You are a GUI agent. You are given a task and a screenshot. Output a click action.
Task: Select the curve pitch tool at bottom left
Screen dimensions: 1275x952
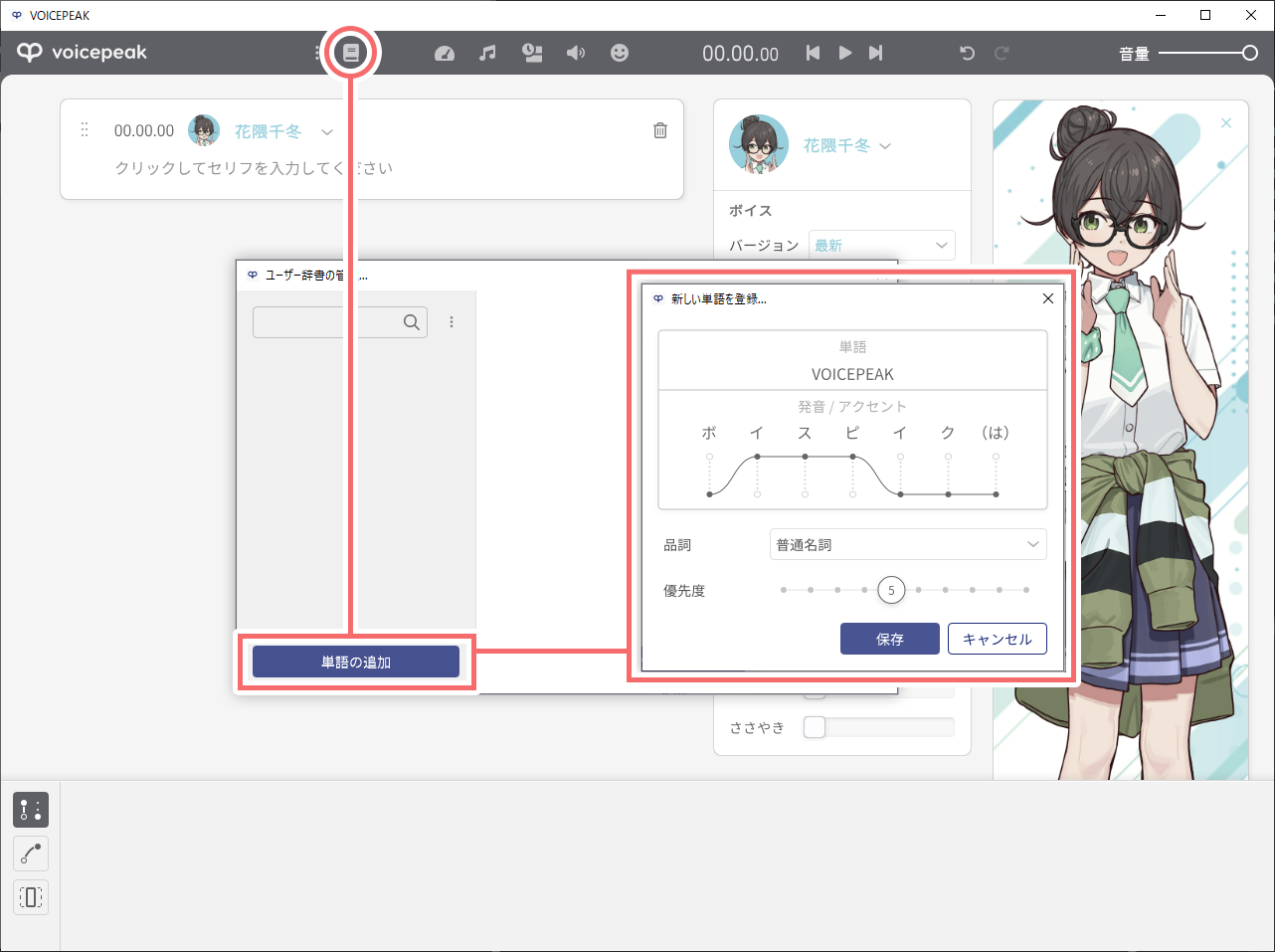coord(31,854)
